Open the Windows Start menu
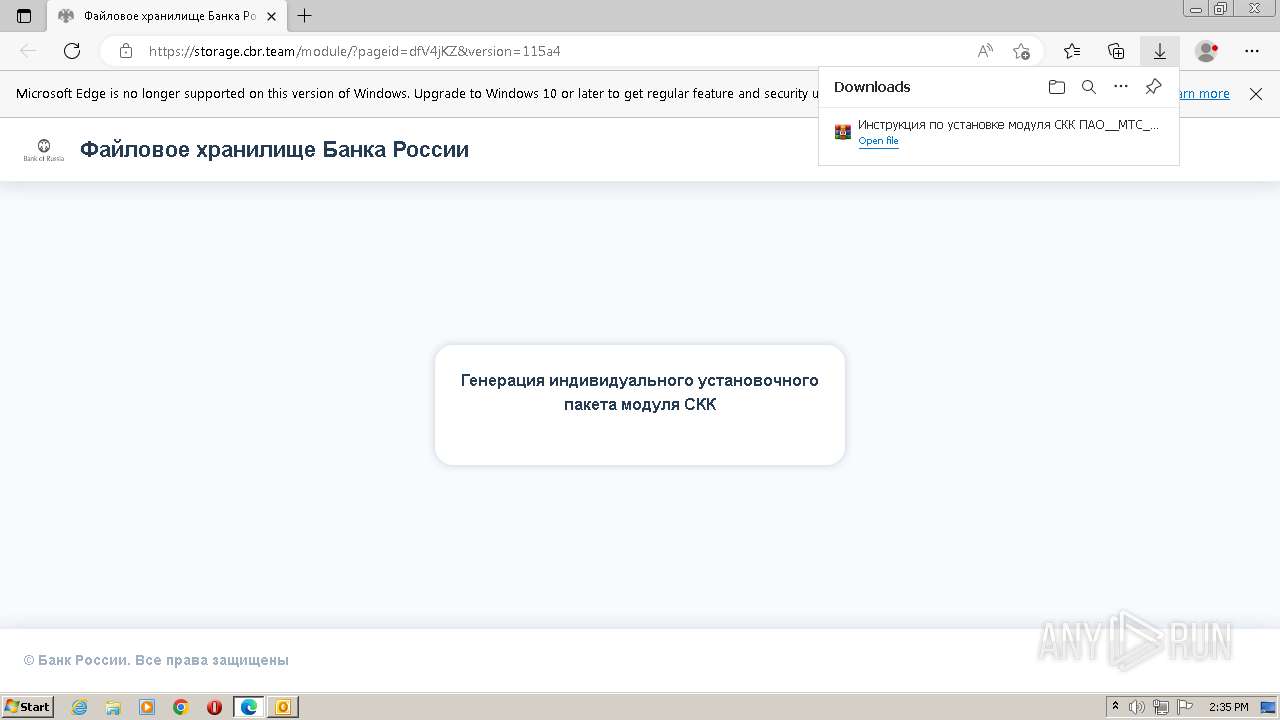Screen dimensions: 1280x720 point(27,707)
